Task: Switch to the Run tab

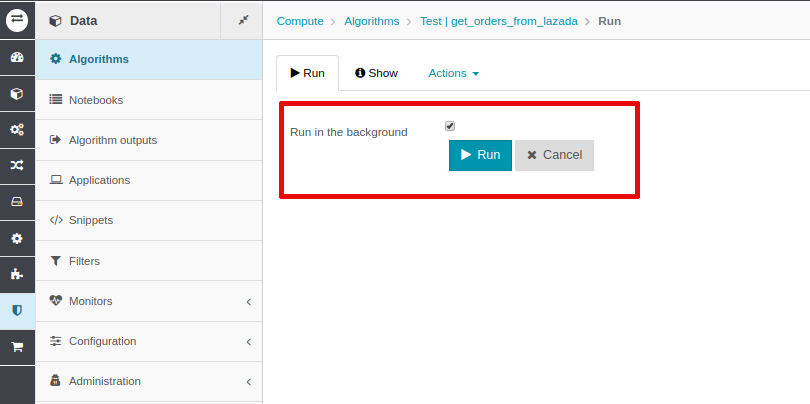Action: pos(307,73)
